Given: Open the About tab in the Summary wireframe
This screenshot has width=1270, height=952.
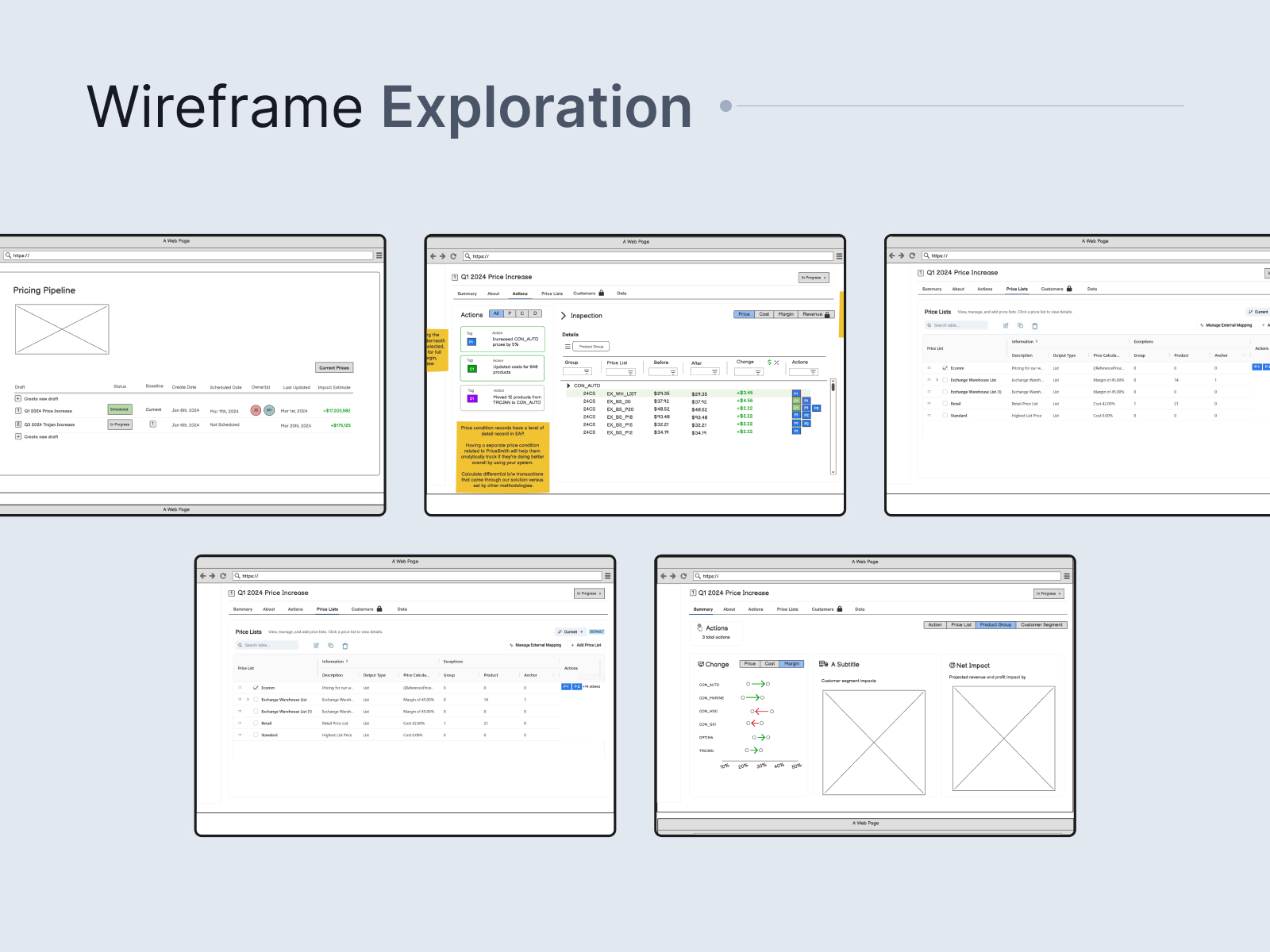Looking at the screenshot, I should point(729,609).
